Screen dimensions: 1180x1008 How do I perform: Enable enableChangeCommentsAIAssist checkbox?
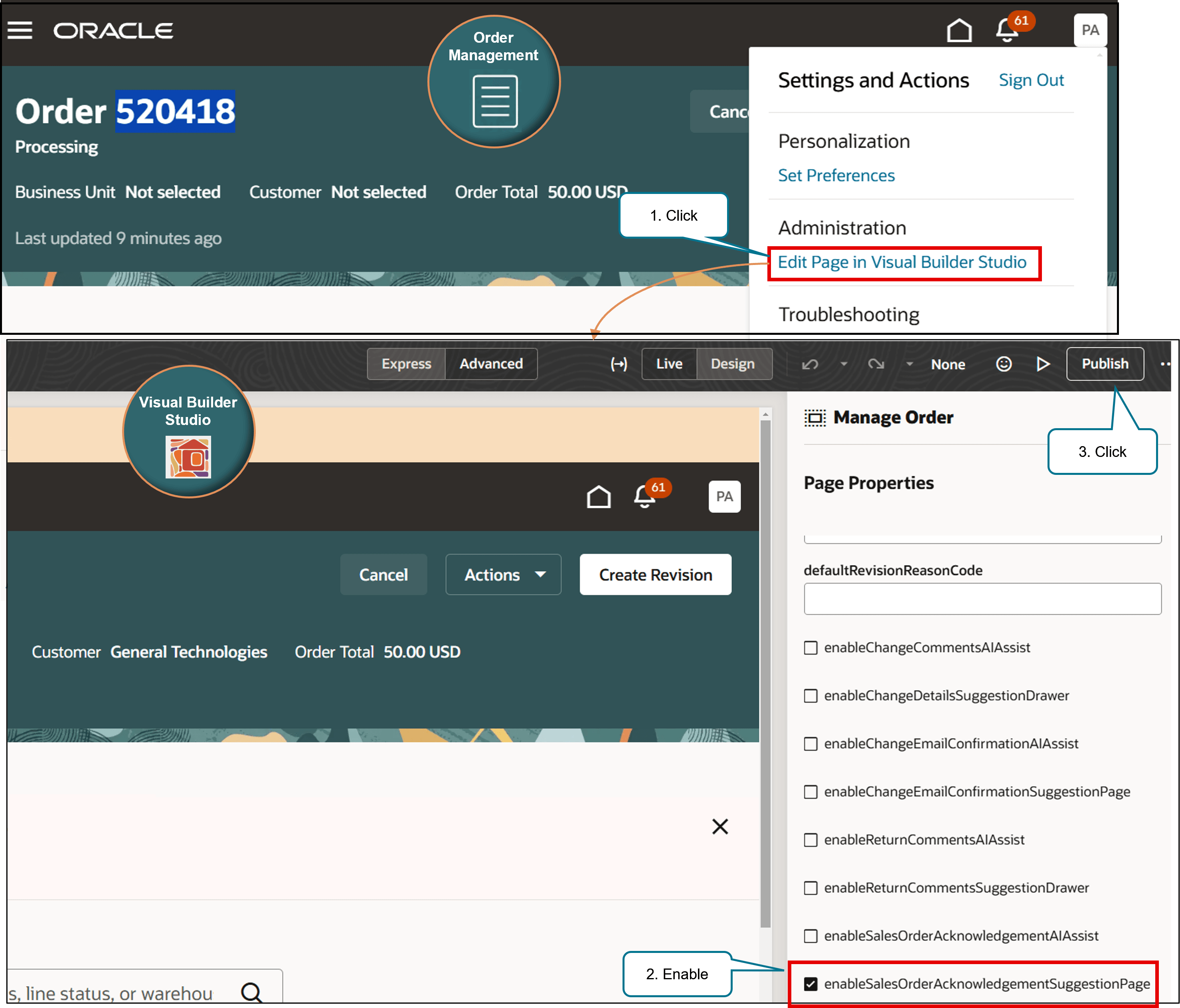pyautogui.click(x=810, y=648)
